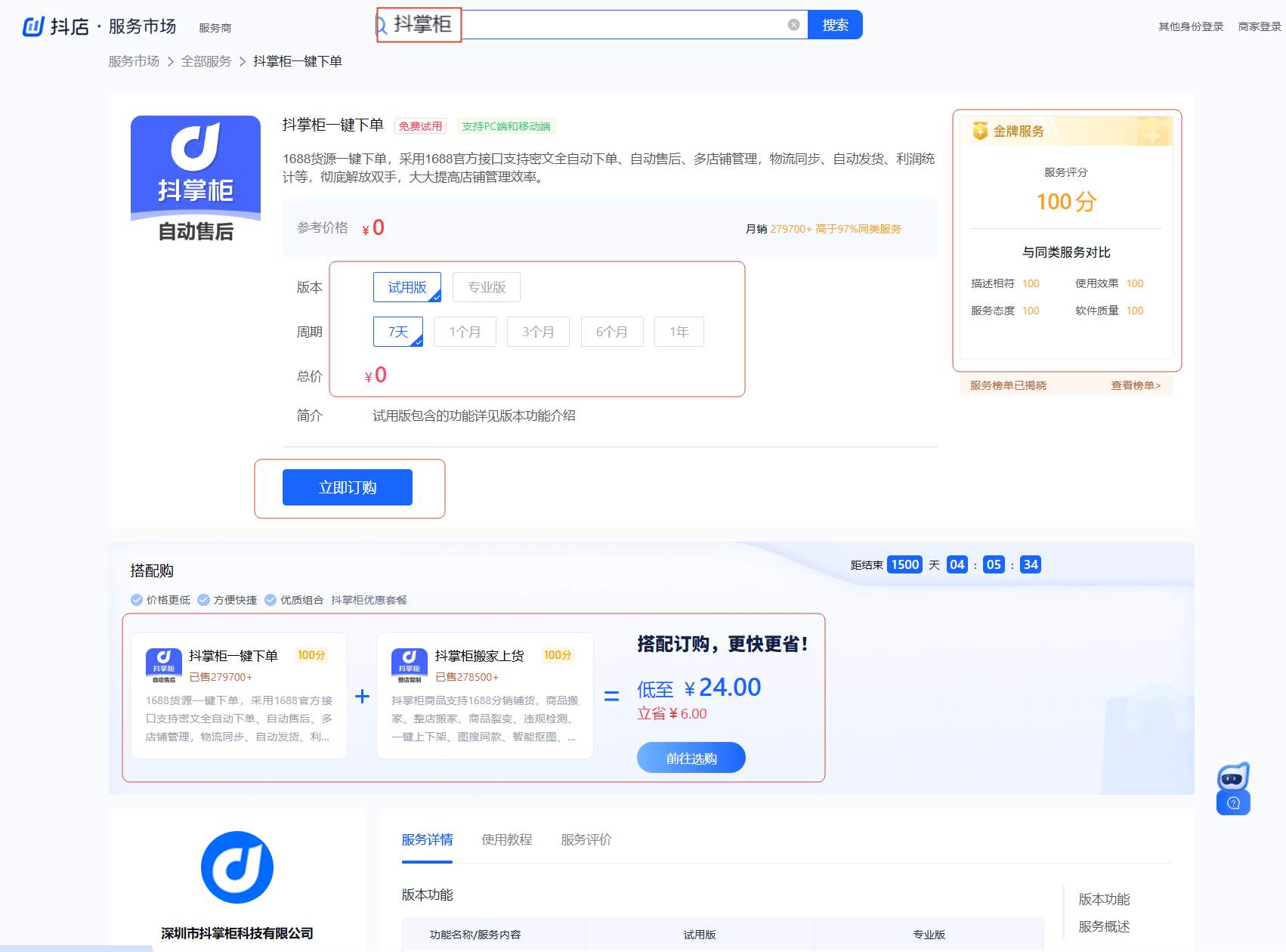Viewport: 1286px width, 952px height.
Task: Open the 深圳市抖掌柜科技 company round logo
Action: 237,867
